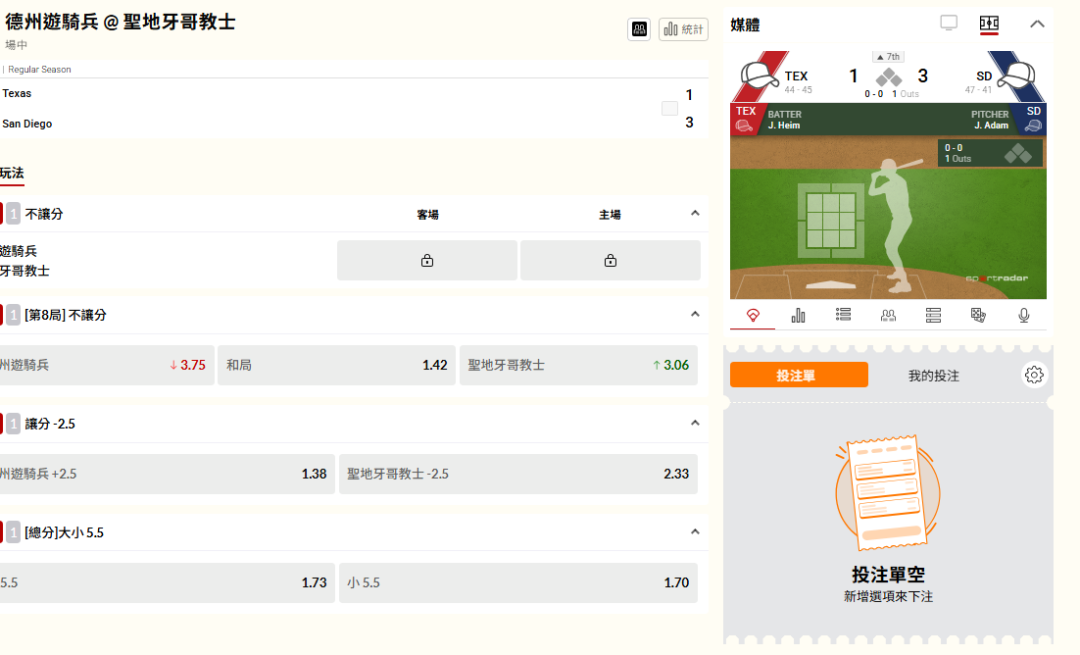Click the small indicator box beside scores
The height and width of the screenshot is (655, 1080).
pos(669,108)
